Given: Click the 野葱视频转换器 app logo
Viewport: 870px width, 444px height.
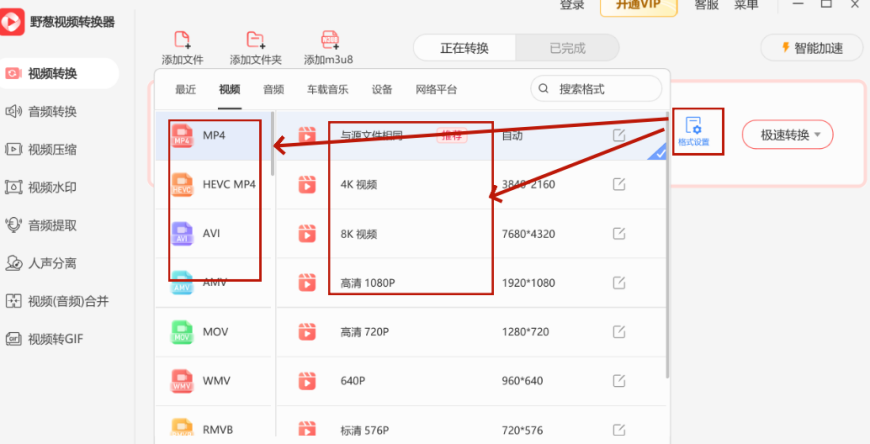Looking at the screenshot, I should pyautogui.click(x=12, y=22).
